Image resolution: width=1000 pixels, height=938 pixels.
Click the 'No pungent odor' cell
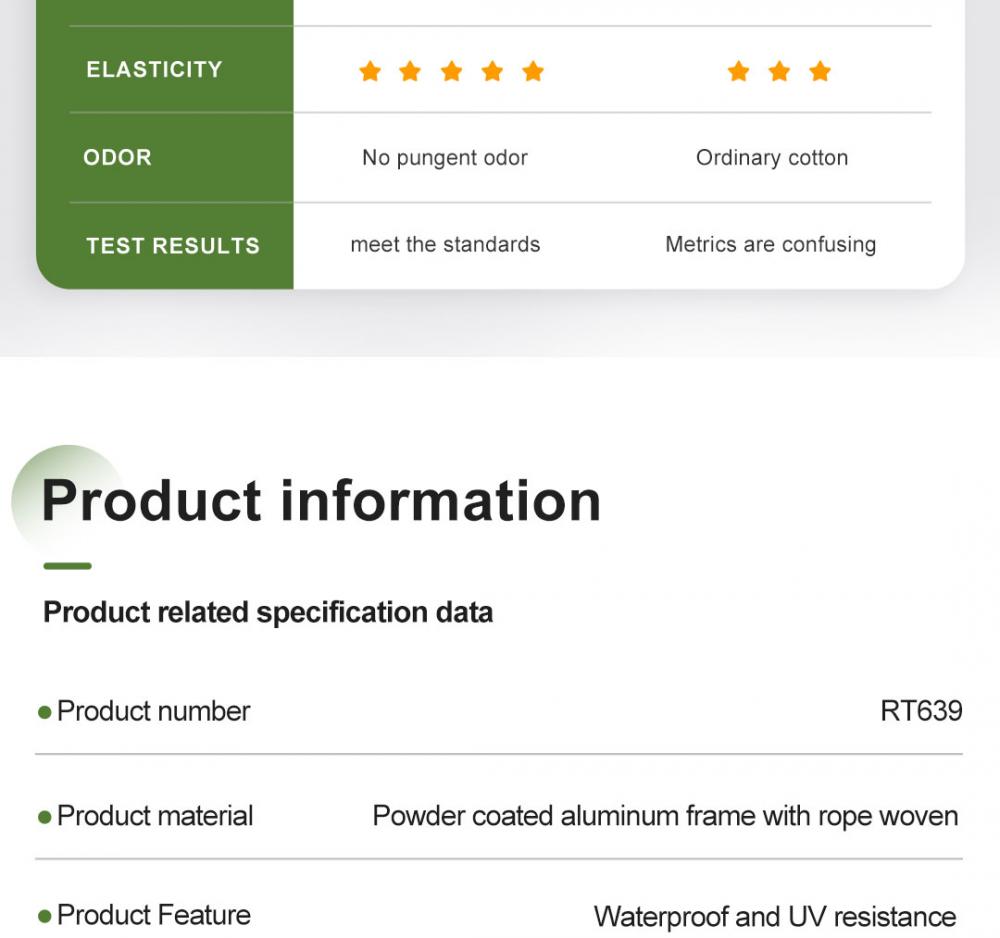pyautogui.click(x=445, y=158)
